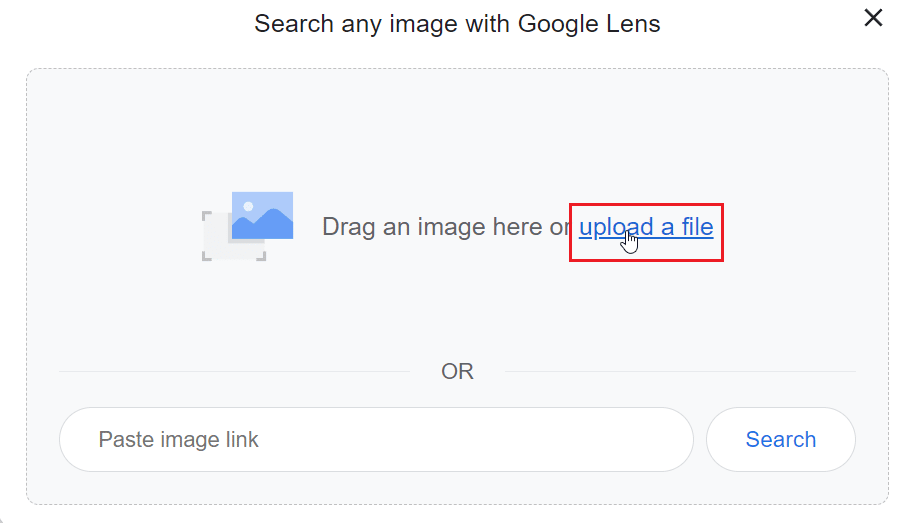Focus the "Paste image link" field

pos(376,440)
